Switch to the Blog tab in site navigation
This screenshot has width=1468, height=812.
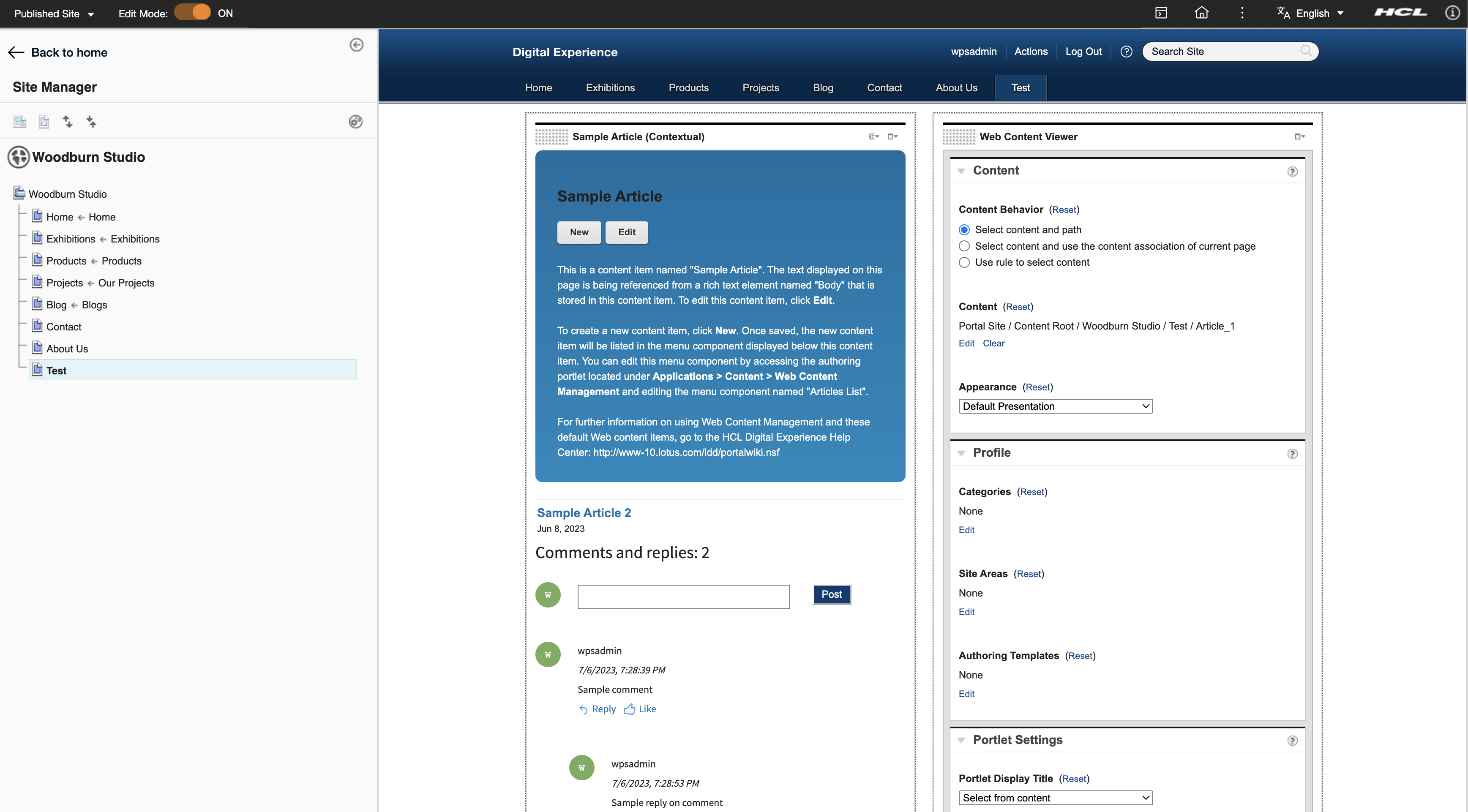click(822, 87)
